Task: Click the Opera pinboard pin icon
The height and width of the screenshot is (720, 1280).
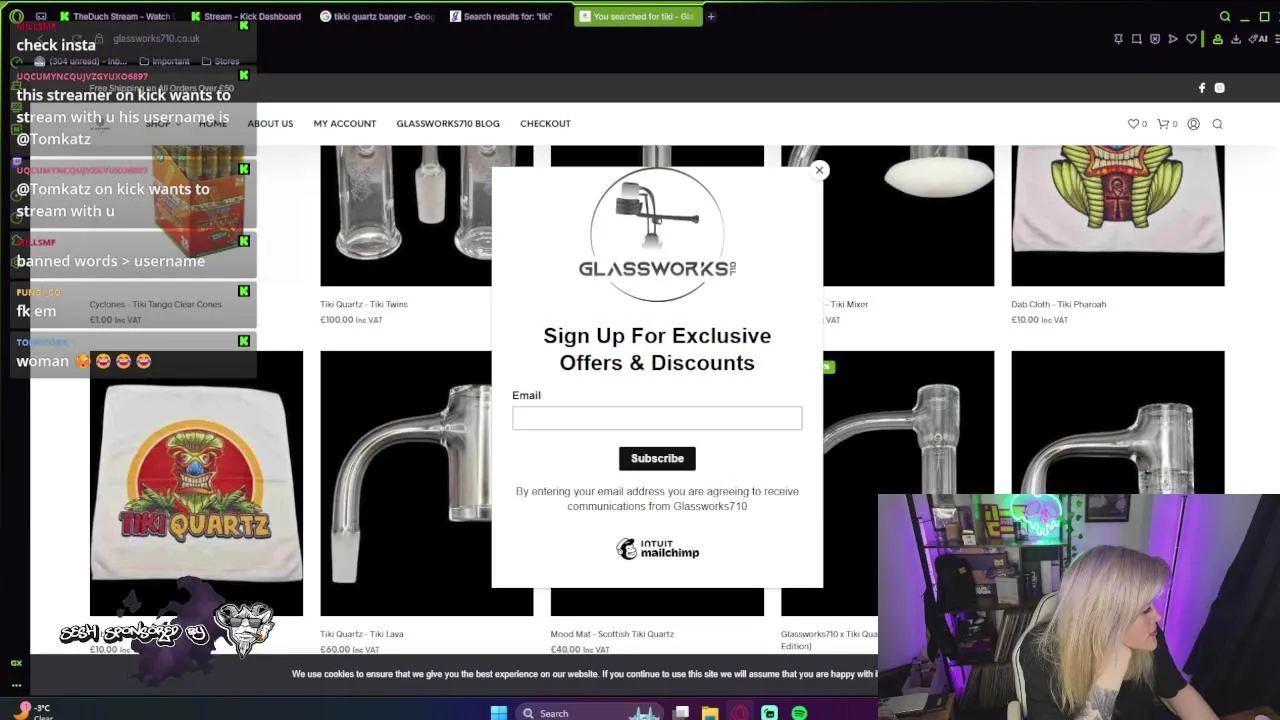Action: (x=1118, y=39)
